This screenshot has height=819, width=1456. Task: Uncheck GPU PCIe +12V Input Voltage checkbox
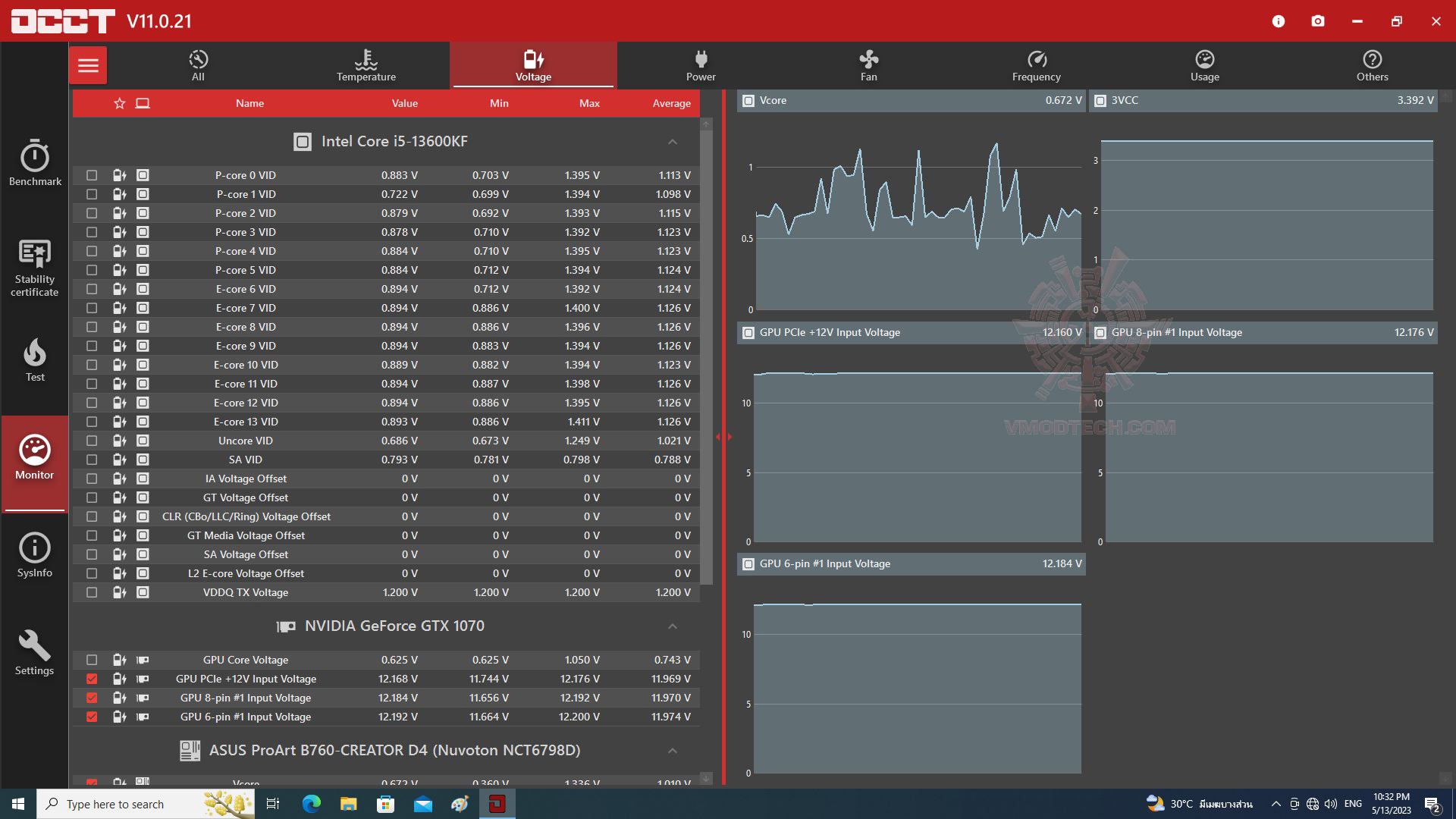(92, 679)
